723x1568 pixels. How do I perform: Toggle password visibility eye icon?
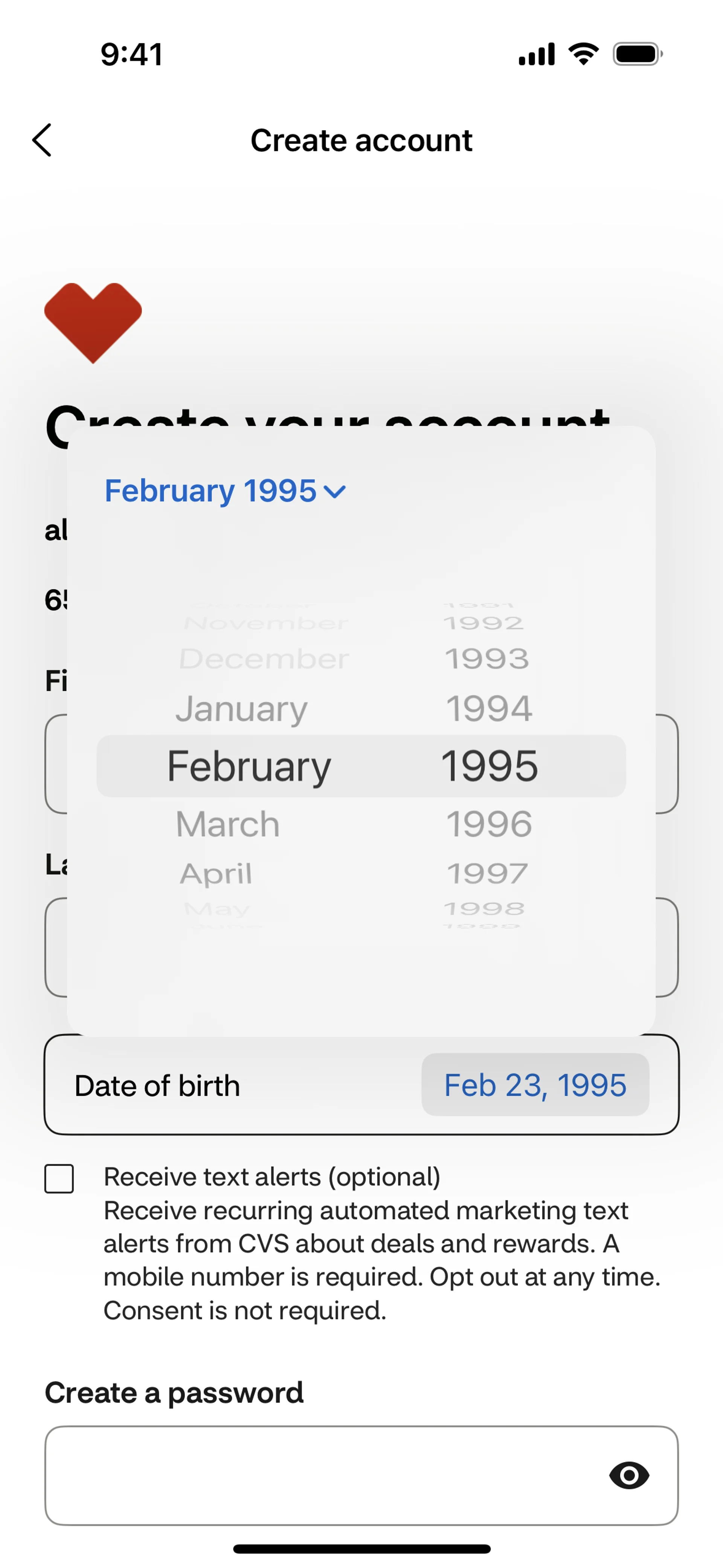(628, 1475)
